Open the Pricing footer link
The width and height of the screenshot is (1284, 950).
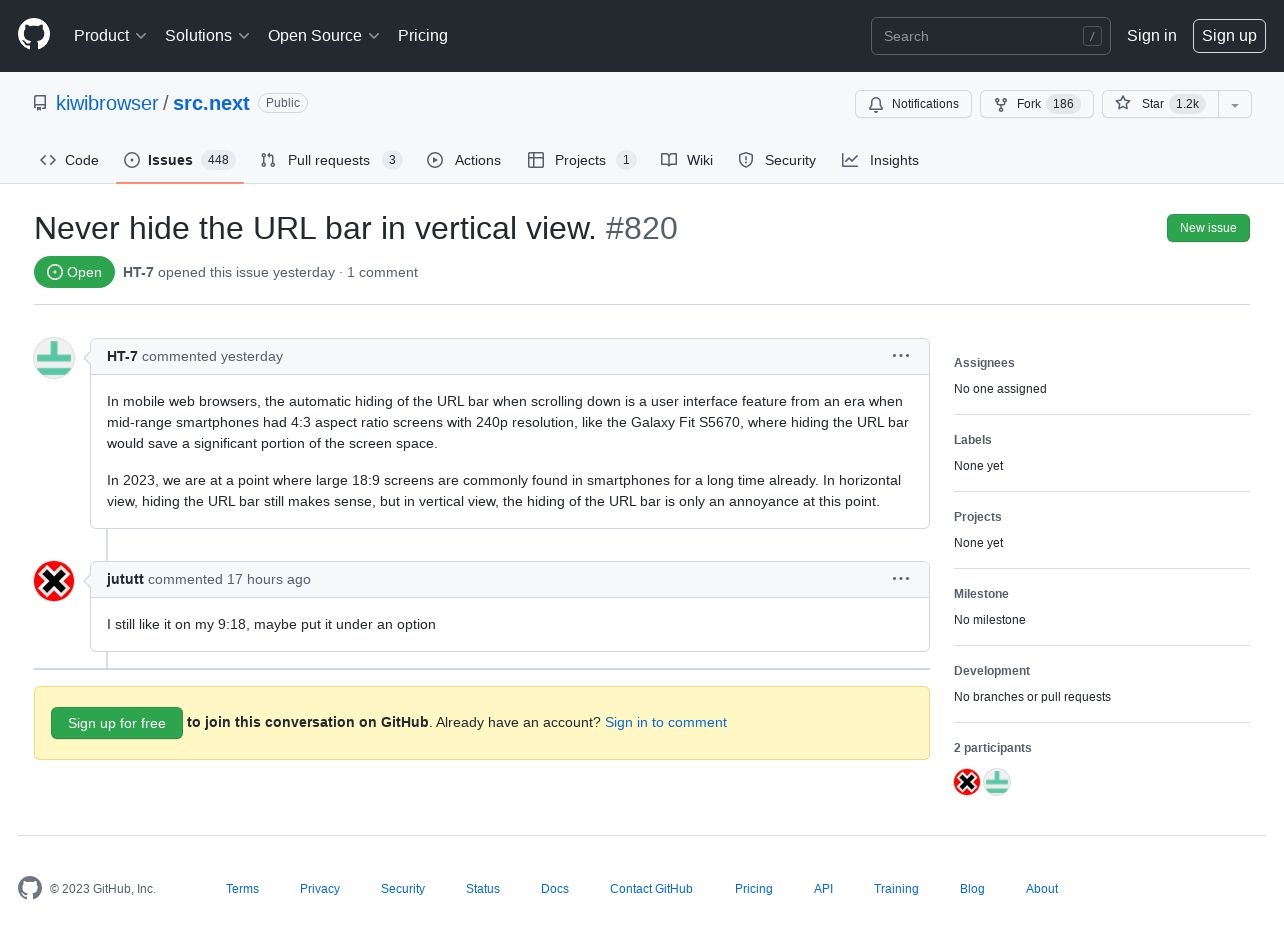pyautogui.click(x=754, y=889)
